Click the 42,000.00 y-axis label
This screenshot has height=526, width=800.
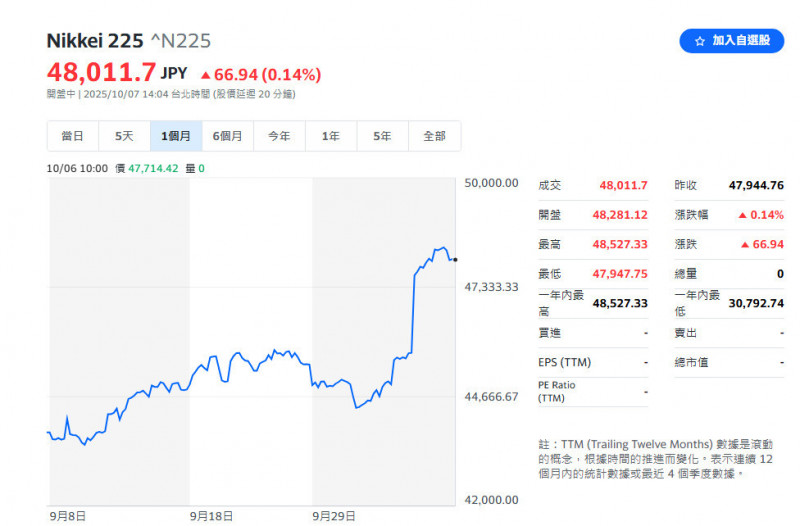click(491, 500)
